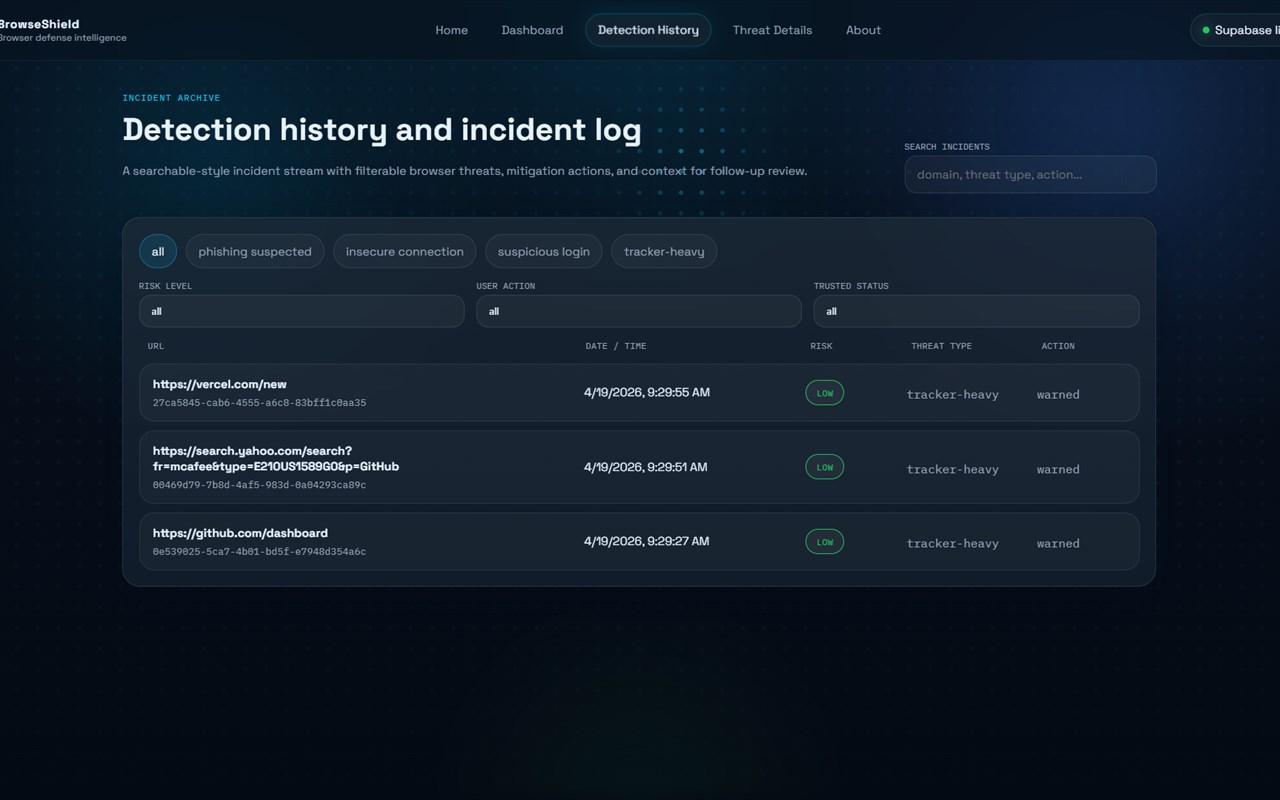1280x800 pixels.
Task: Select the 'all' threat filter chip
Action: coord(158,252)
